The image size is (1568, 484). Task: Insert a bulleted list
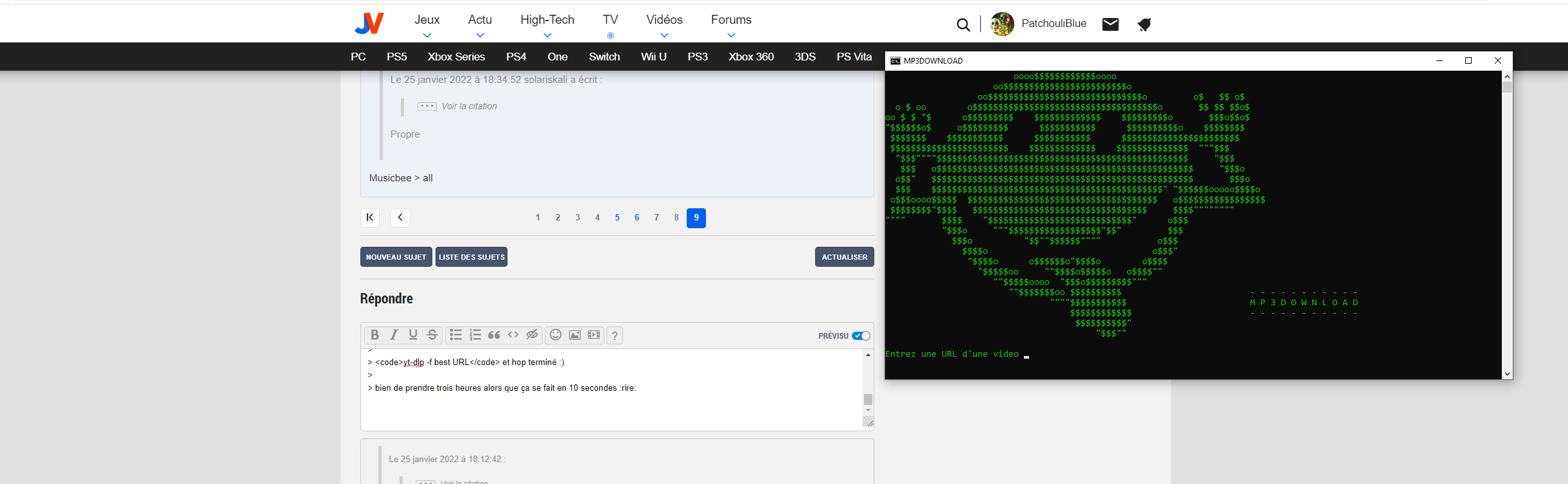(455, 335)
